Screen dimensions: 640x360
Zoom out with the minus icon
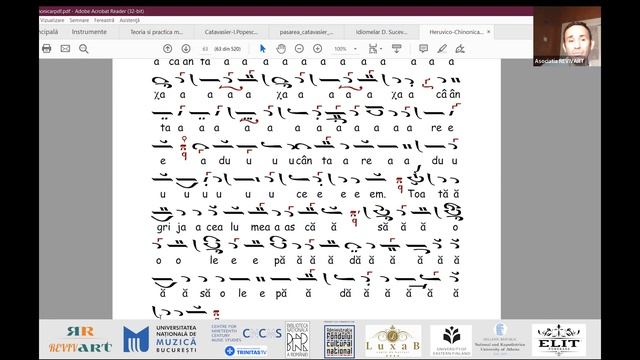click(299, 49)
